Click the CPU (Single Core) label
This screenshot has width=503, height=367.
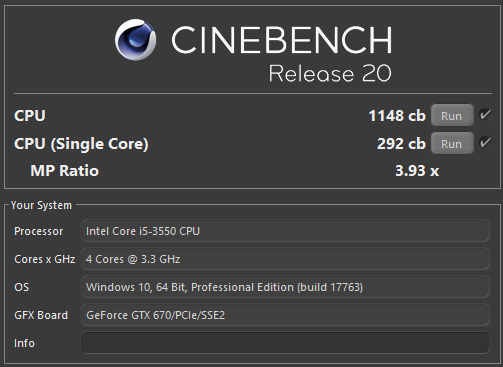[x=81, y=144]
